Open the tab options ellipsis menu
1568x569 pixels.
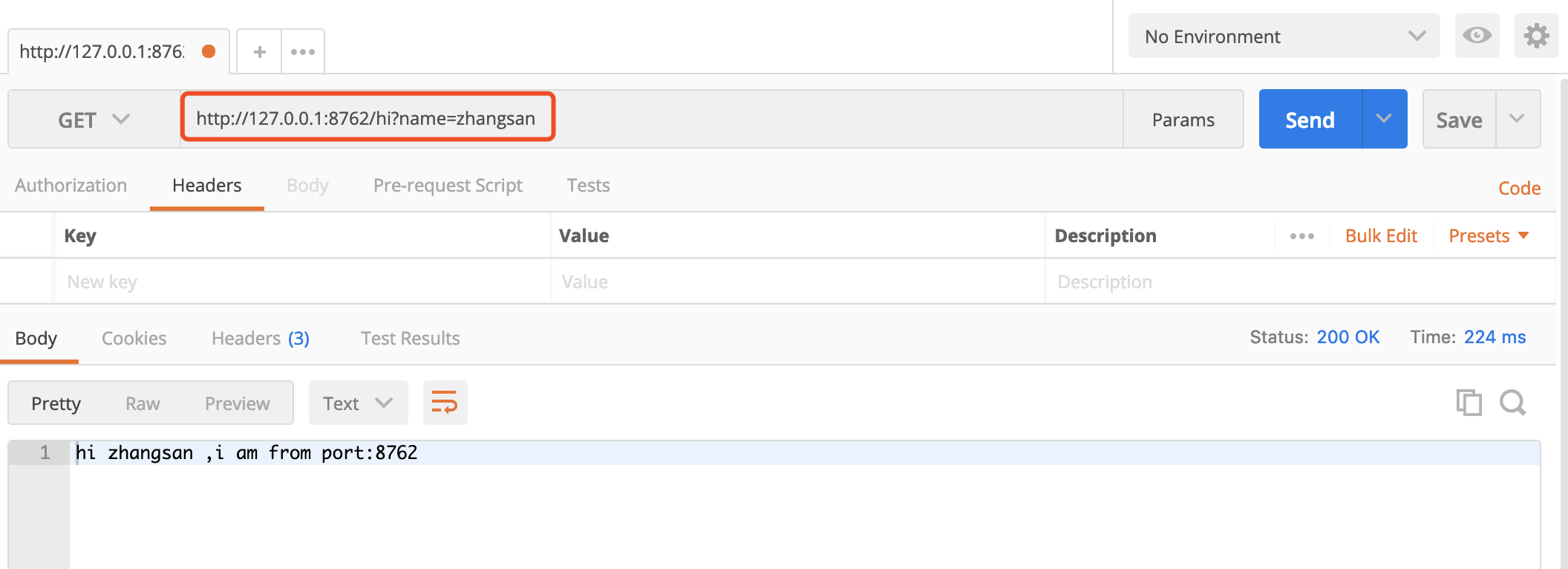(x=303, y=52)
